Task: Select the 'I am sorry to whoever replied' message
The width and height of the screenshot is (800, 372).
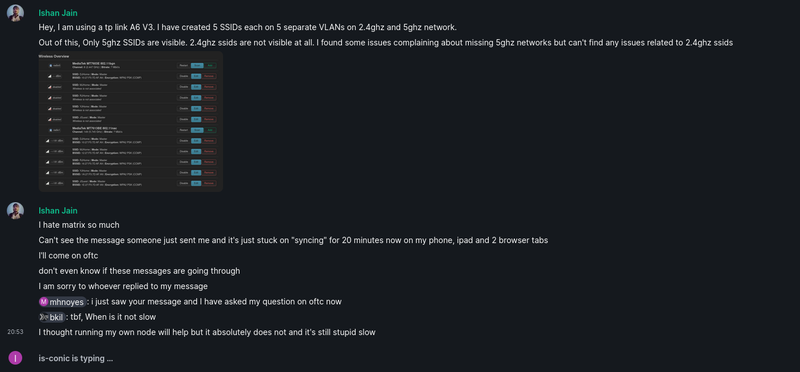Action: click(x=123, y=286)
